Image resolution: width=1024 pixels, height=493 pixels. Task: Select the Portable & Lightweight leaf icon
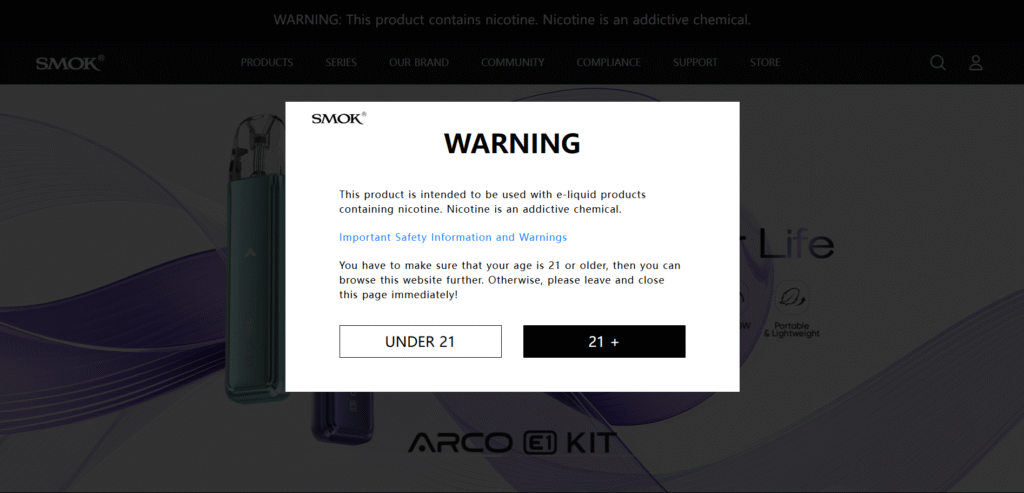[x=792, y=298]
